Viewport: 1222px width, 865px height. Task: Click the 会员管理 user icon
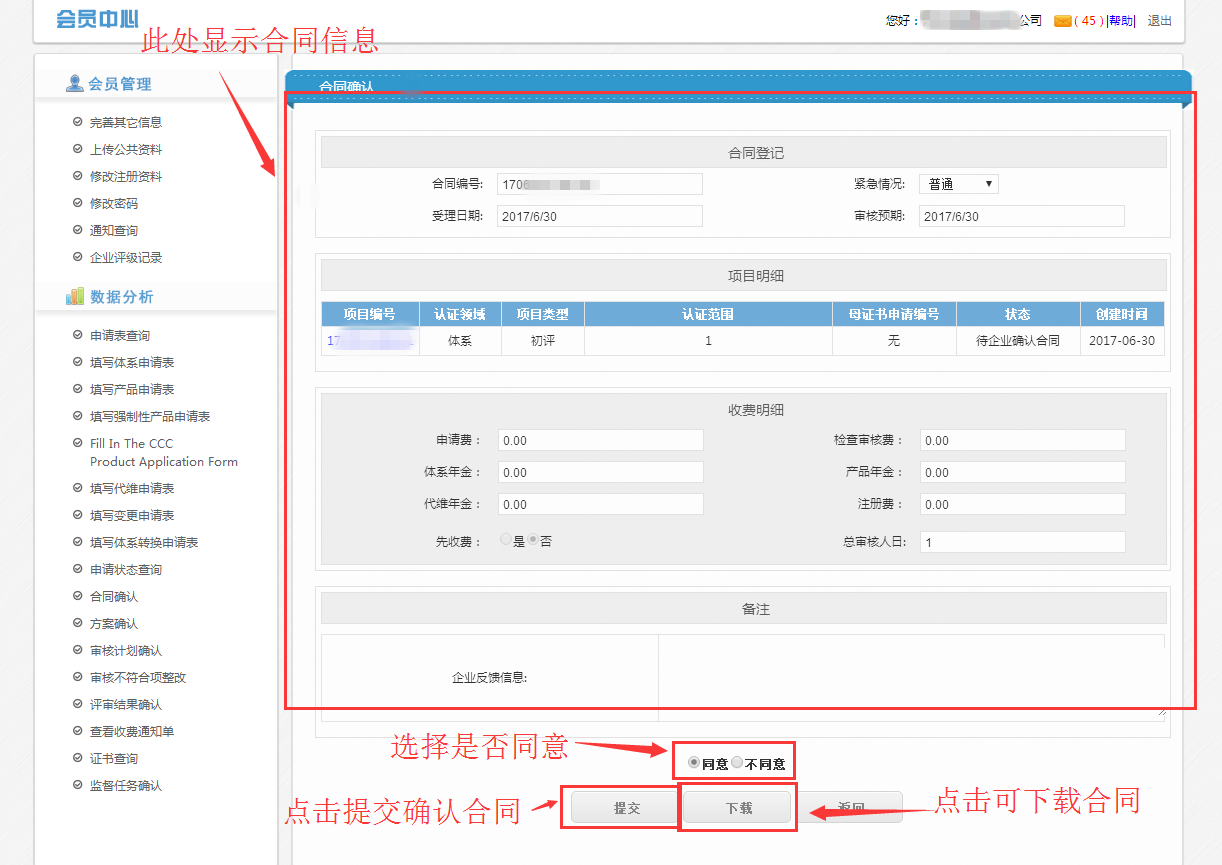click(75, 84)
